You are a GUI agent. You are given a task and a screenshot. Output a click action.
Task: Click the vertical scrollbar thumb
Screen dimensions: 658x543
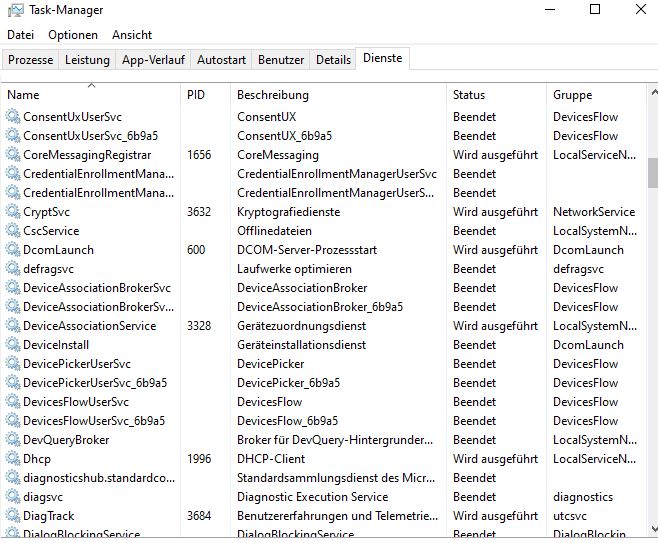tap(653, 173)
